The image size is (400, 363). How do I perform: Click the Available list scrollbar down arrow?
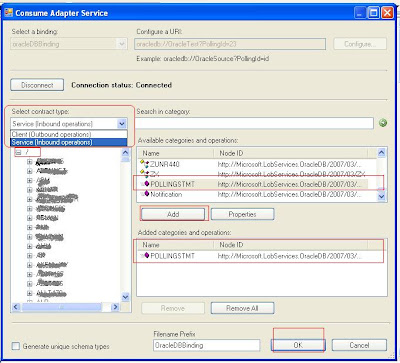tap(381, 196)
